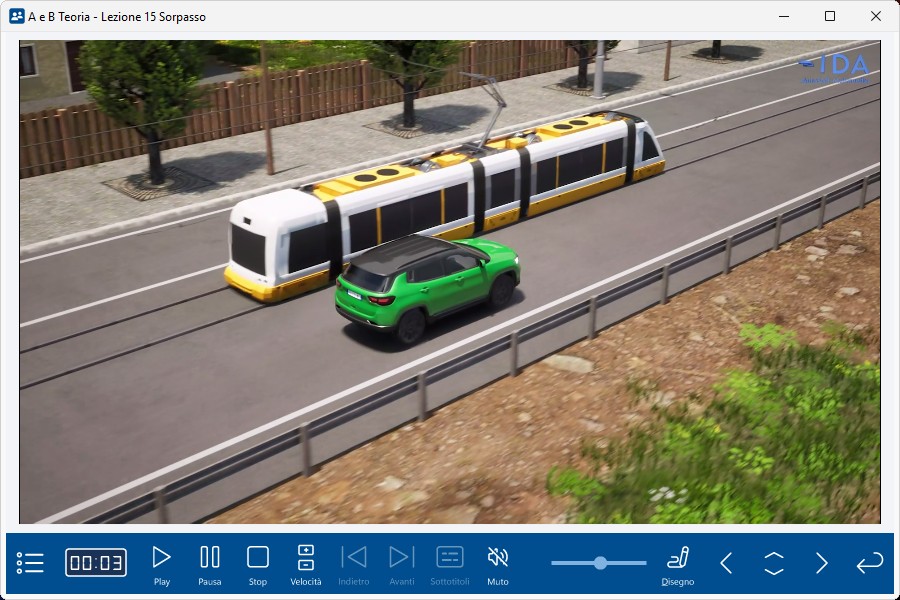The width and height of the screenshot is (900, 600).
Task: Open the Velocità speed control
Action: point(306,564)
